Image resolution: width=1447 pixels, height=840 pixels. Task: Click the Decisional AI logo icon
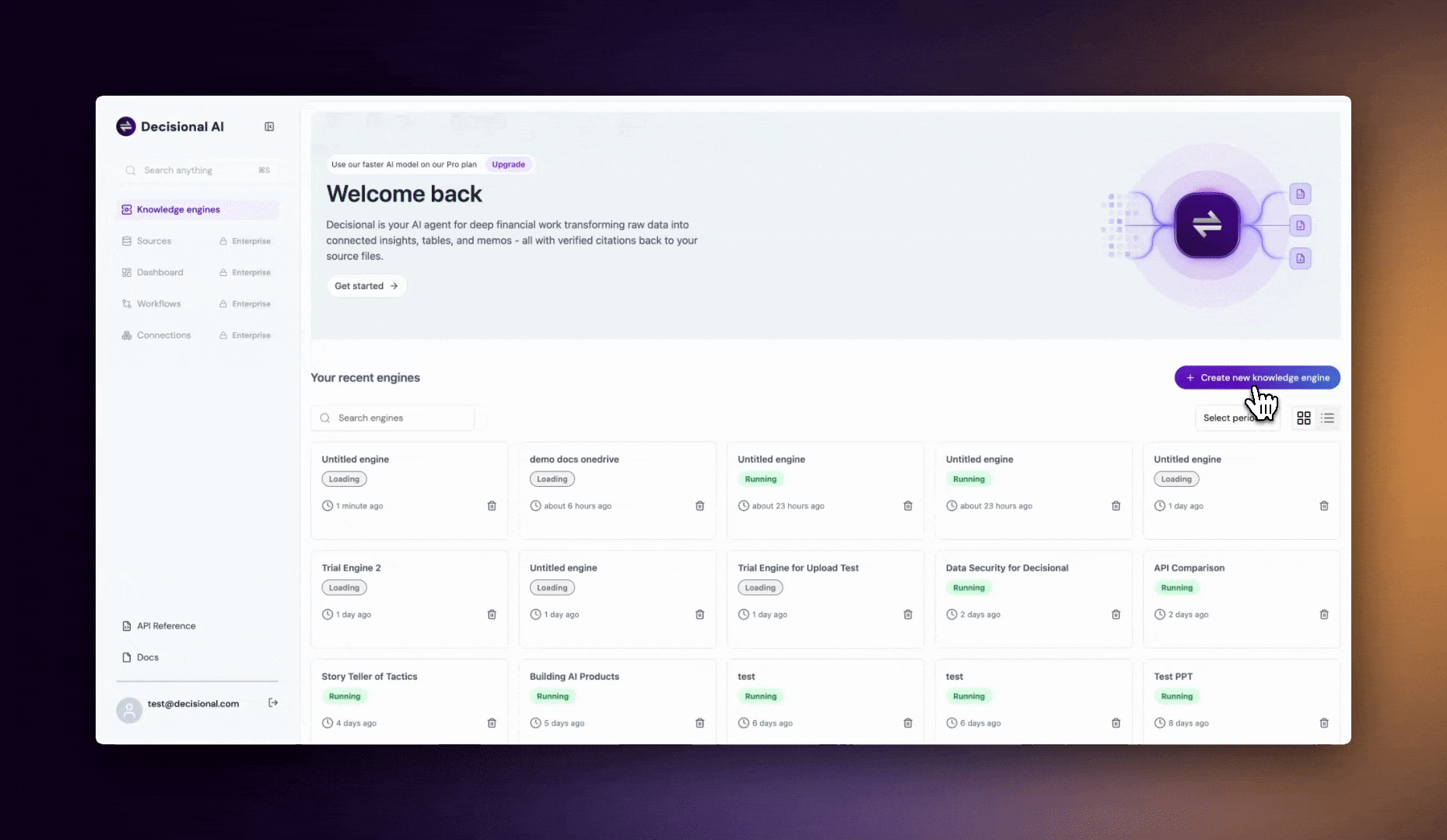pos(126,126)
